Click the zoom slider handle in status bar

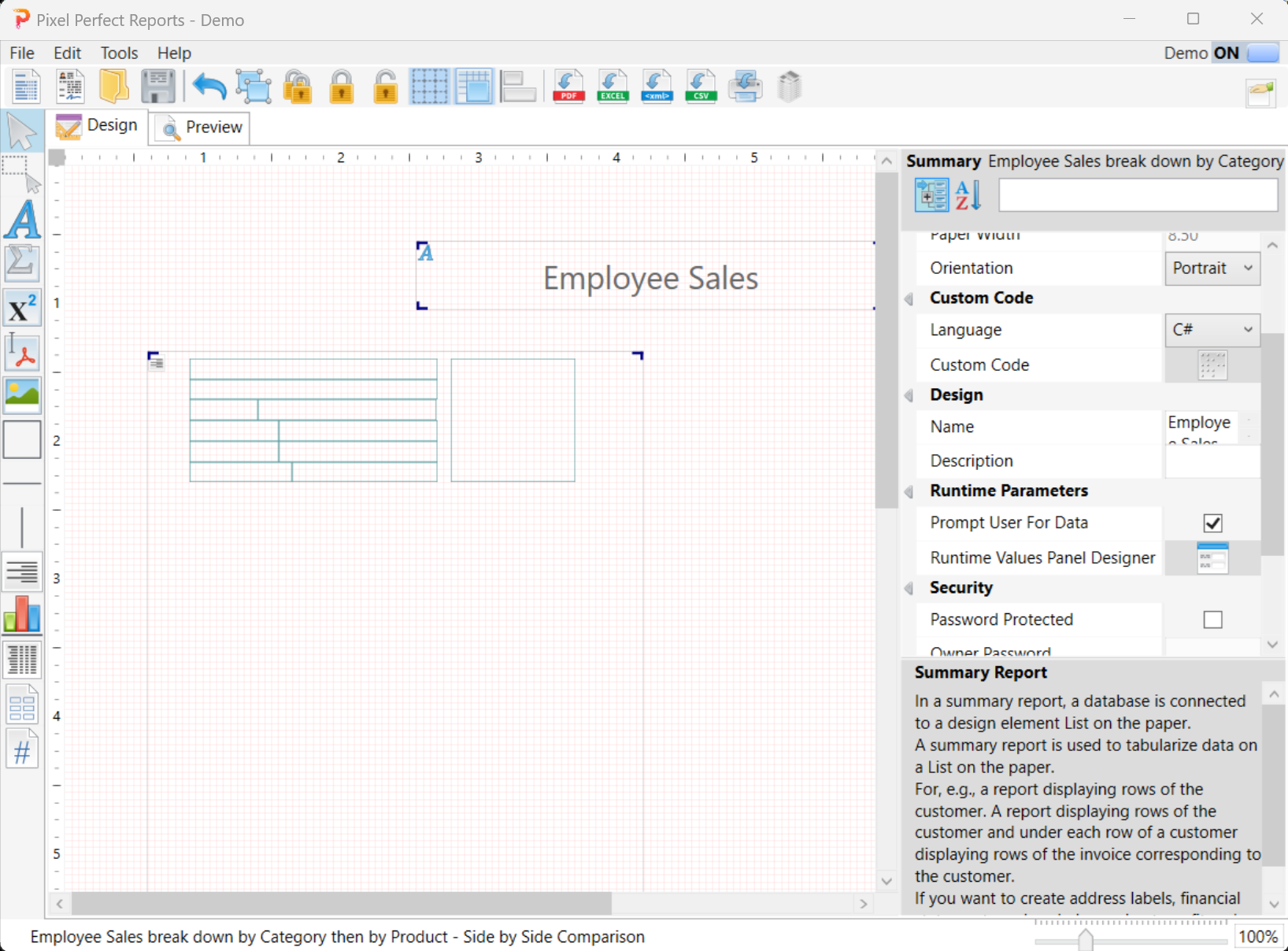1086,939
